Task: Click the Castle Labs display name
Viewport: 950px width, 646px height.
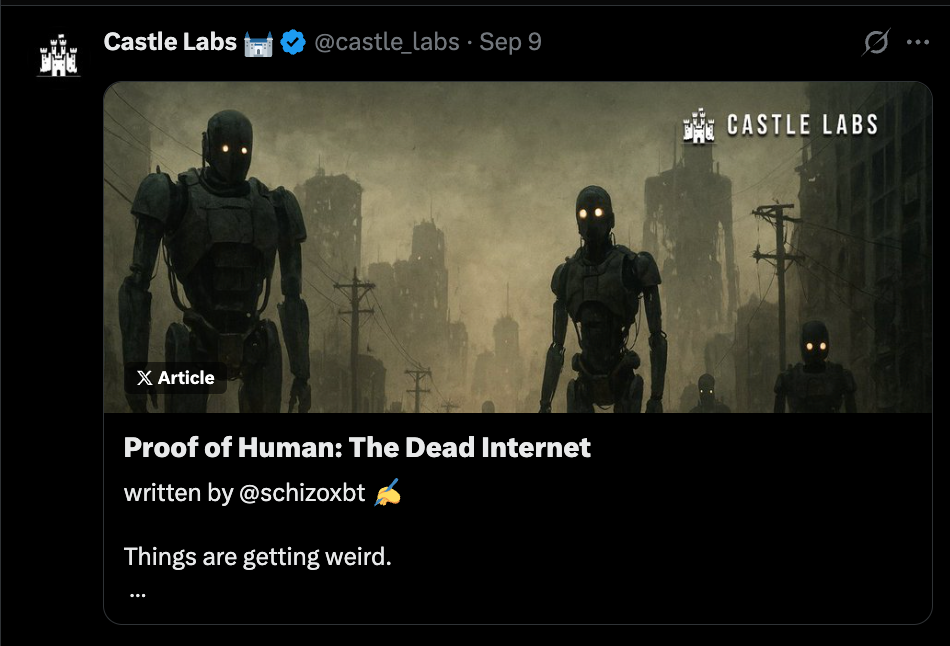Action: 170,42
